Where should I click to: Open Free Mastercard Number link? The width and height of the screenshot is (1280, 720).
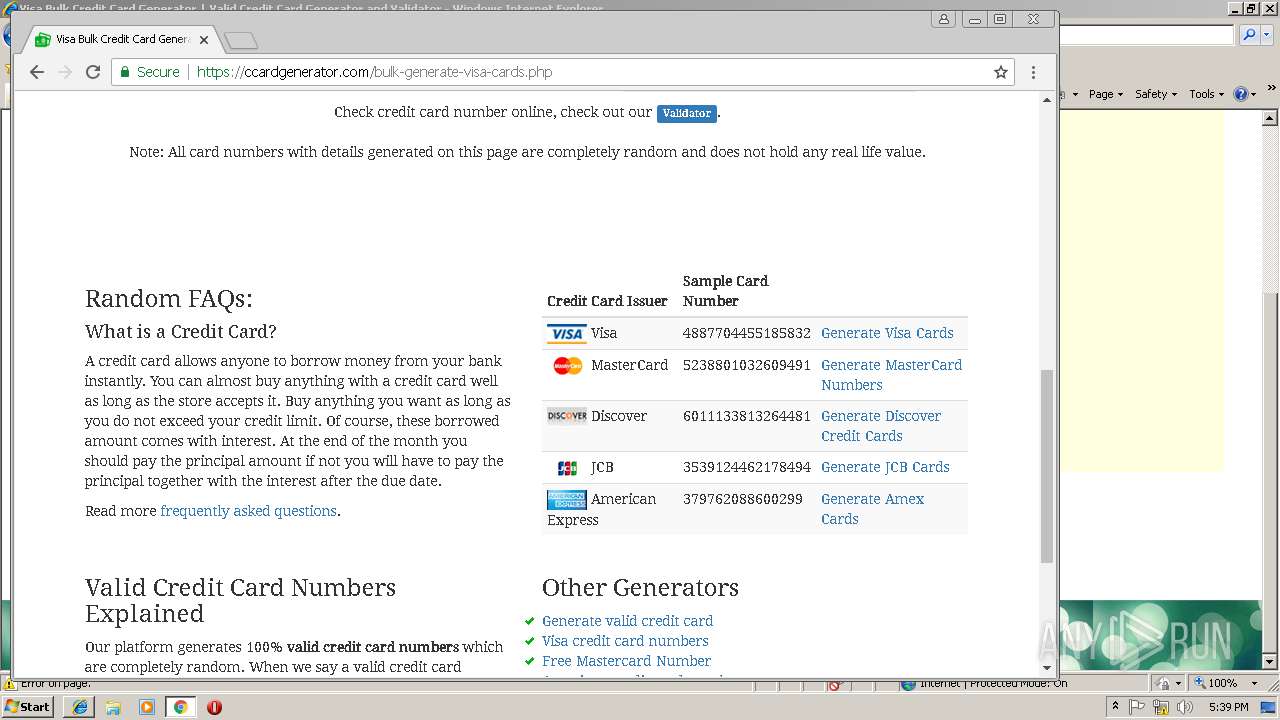click(626, 661)
